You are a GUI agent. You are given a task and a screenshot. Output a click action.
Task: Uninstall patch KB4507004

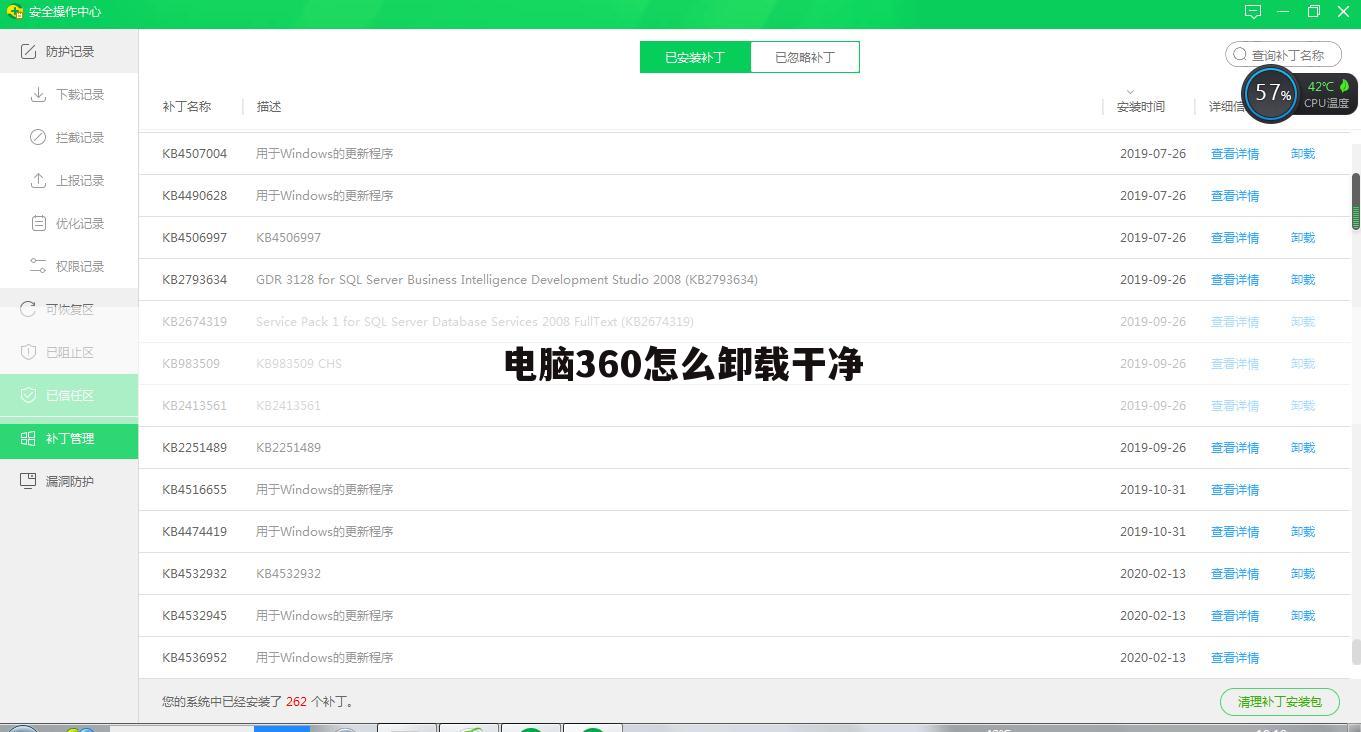coord(1303,154)
